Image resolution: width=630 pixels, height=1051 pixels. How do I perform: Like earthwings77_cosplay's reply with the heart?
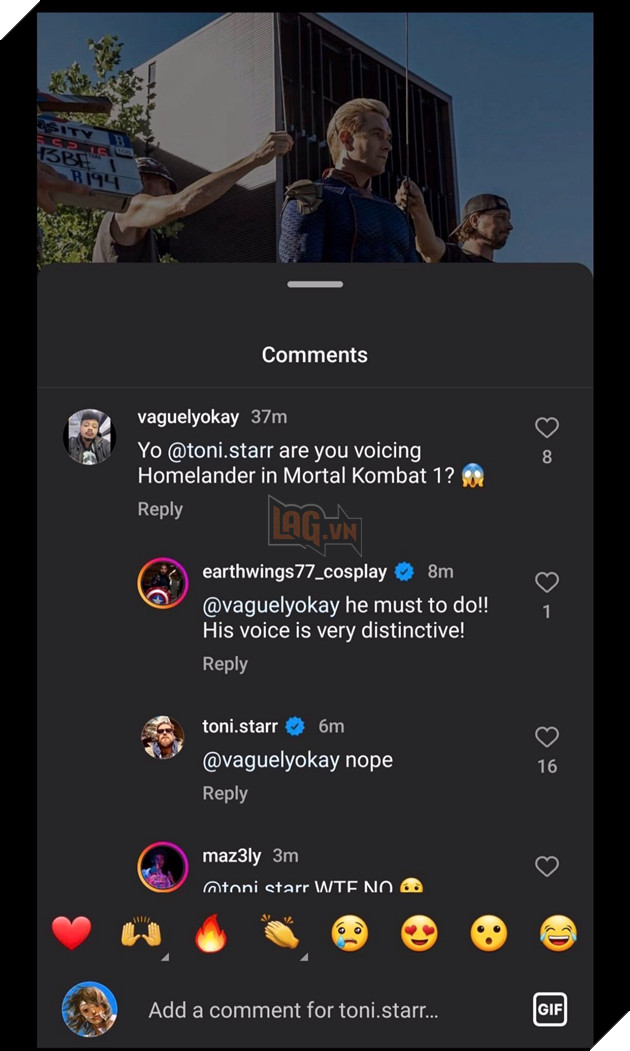pyautogui.click(x=546, y=582)
